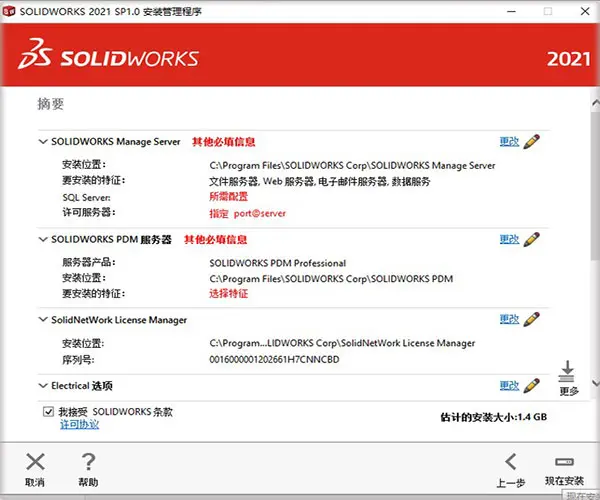Image resolution: width=600 pixels, height=500 pixels.
Task: Click the pencil icon for SolidNetWork License Manager
Action: click(532, 319)
